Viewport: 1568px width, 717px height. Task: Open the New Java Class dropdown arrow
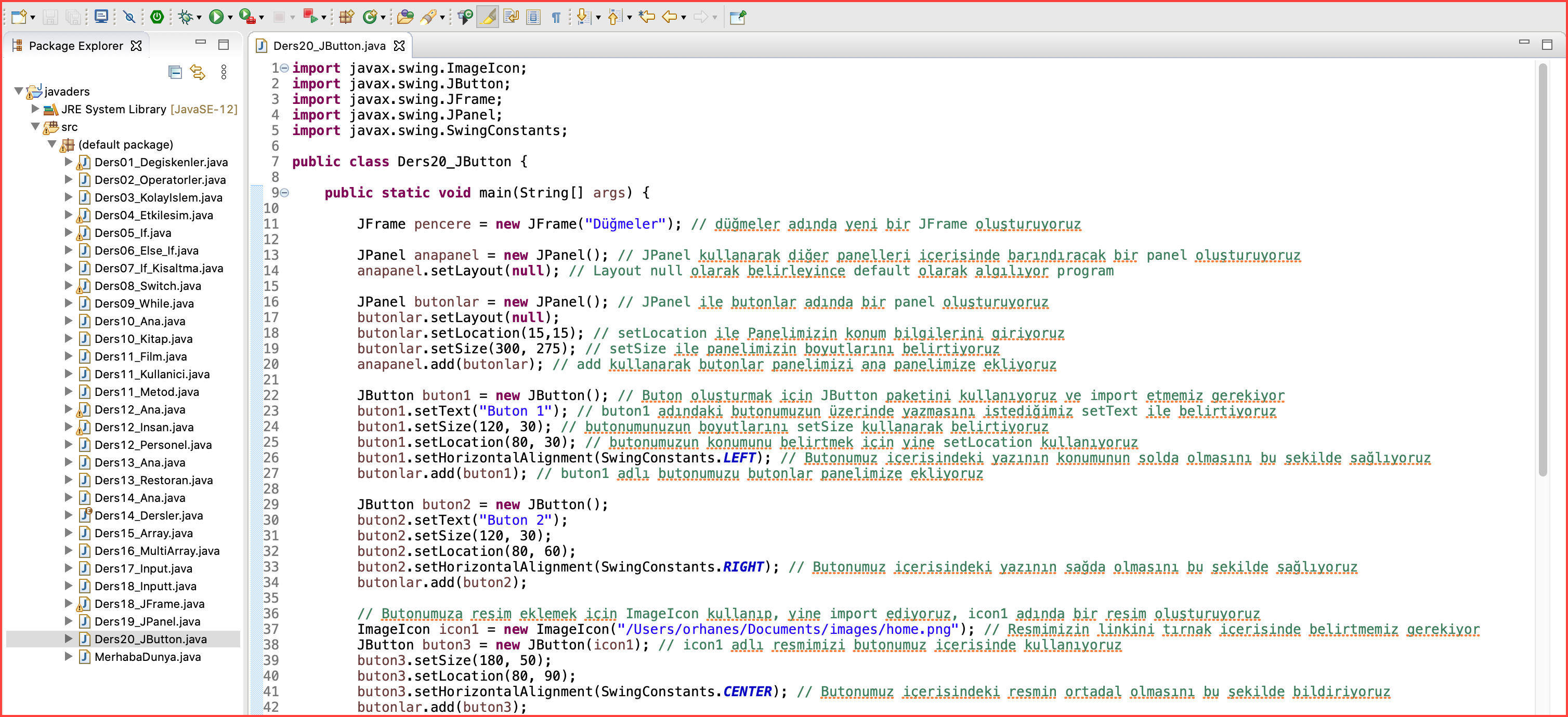tap(383, 18)
